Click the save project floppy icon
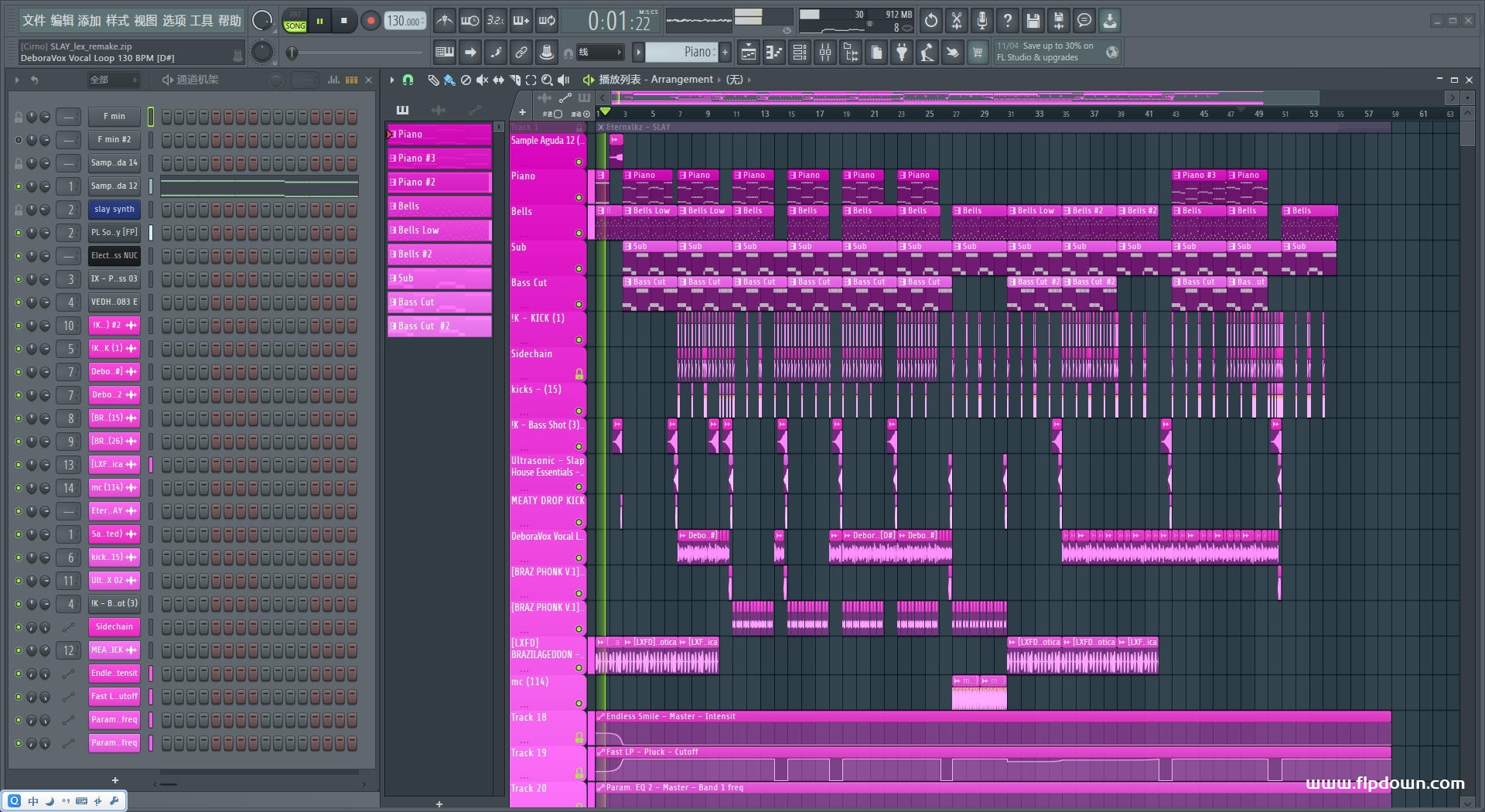Viewport: 1485px width, 812px height. 1033,21
